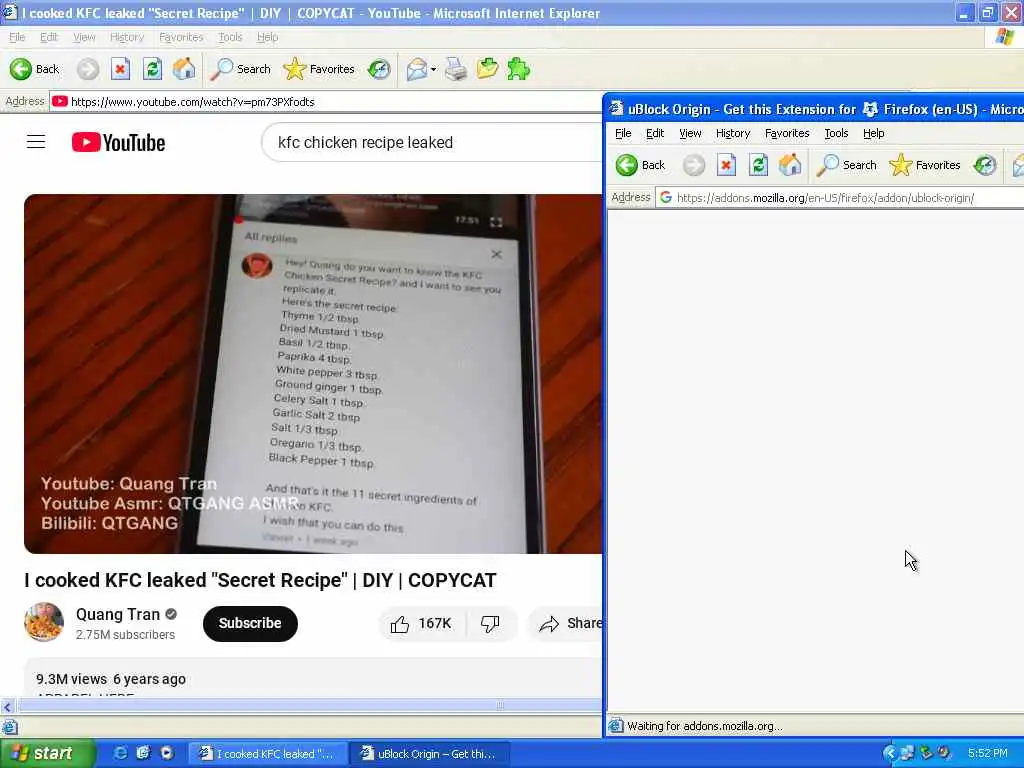This screenshot has width=1024, height=768.
Task: Click 'Waiting for addons.mozilla.org...' status bar text
Action: click(705, 726)
